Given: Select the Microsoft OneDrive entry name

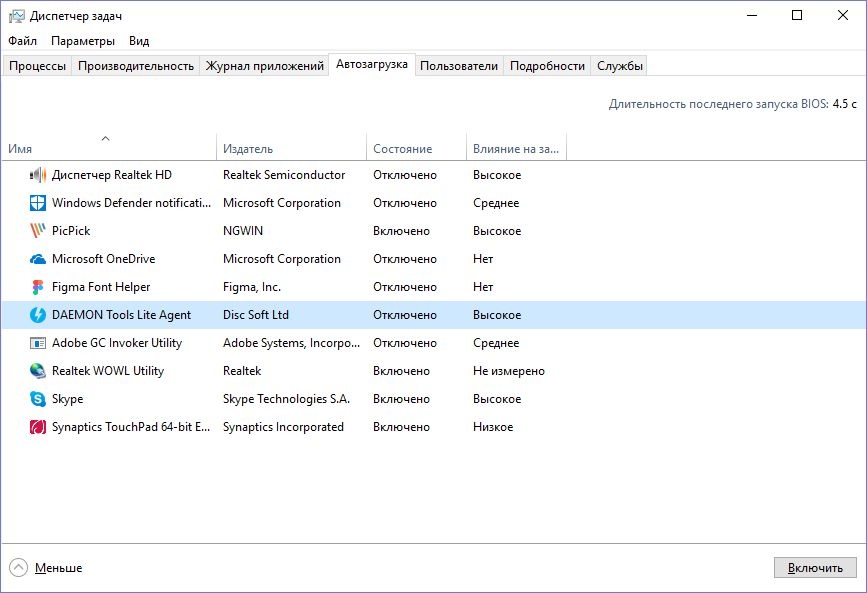Looking at the screenshot, I should coord(103,259).
